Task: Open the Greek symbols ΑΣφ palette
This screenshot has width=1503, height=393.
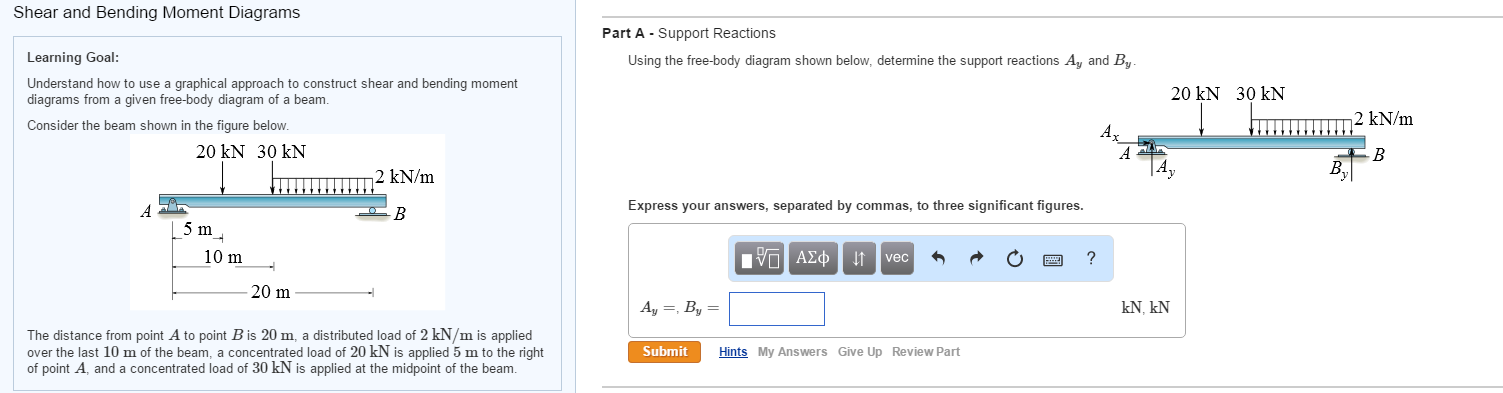Action: (x=813, y=258)
